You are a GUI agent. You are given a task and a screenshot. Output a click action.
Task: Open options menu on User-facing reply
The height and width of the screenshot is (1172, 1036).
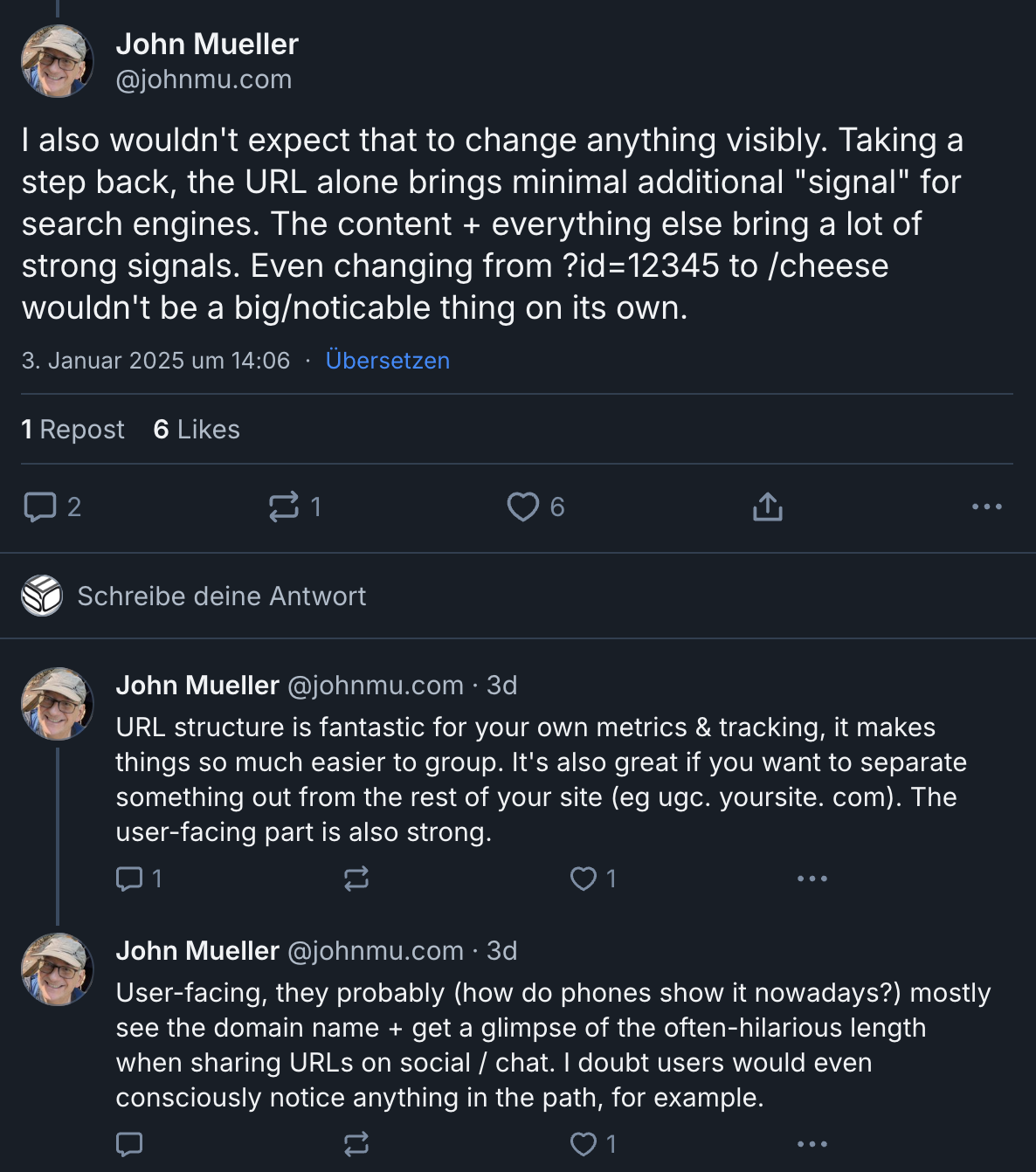(x=812, y=1144)
